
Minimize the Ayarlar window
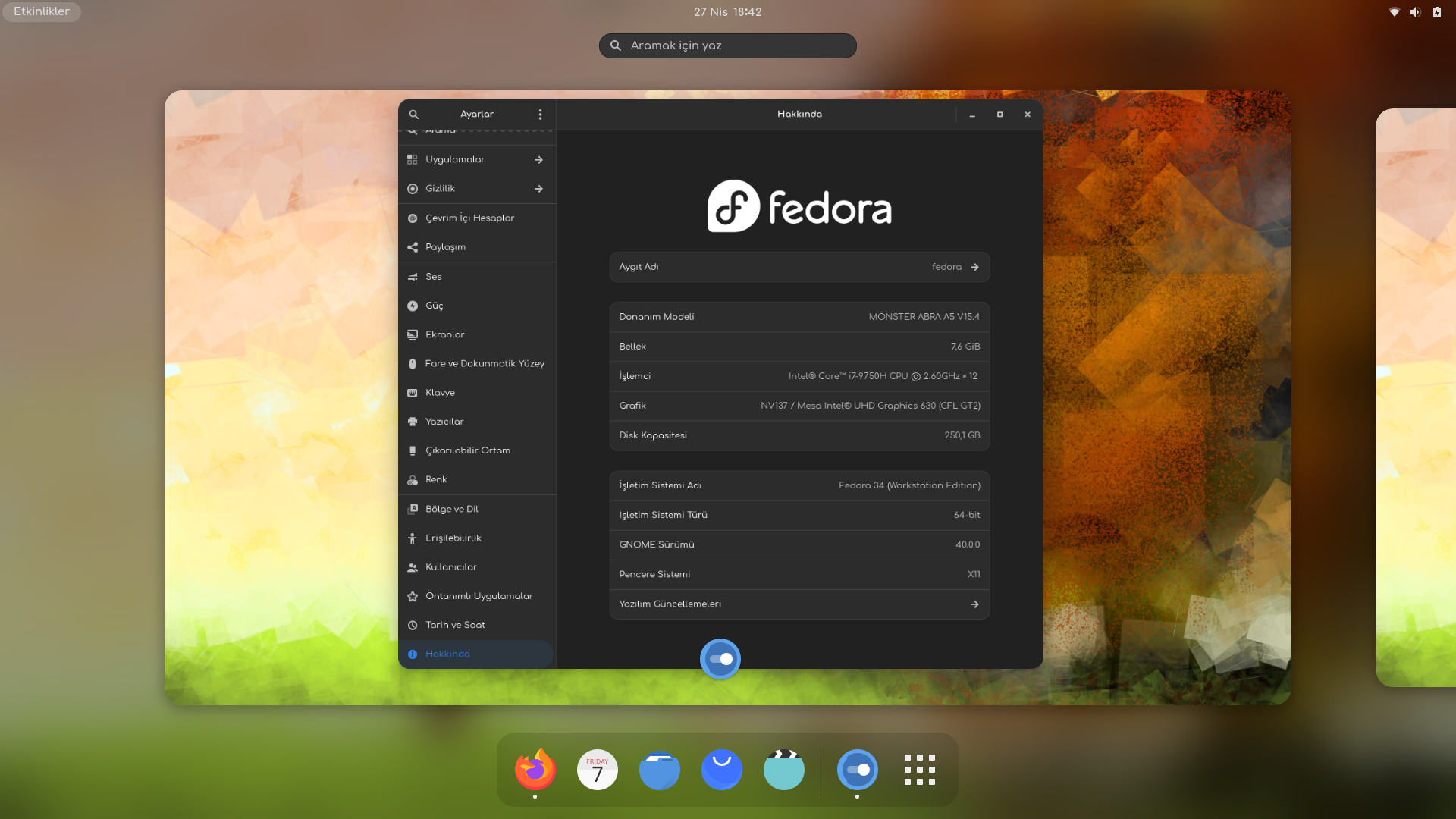click(x=971, y=115)
